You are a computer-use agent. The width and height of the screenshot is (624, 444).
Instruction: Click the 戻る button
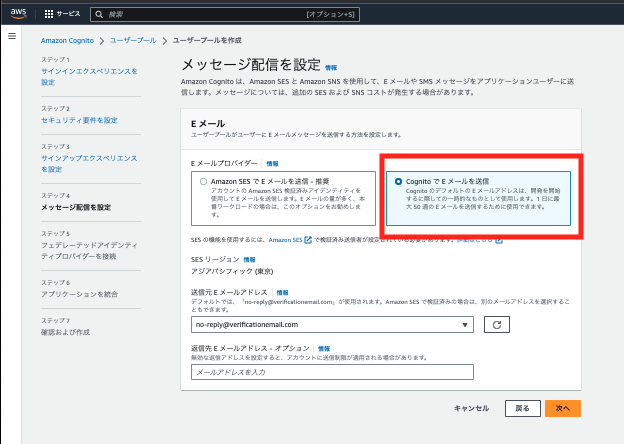pos(523,408)
